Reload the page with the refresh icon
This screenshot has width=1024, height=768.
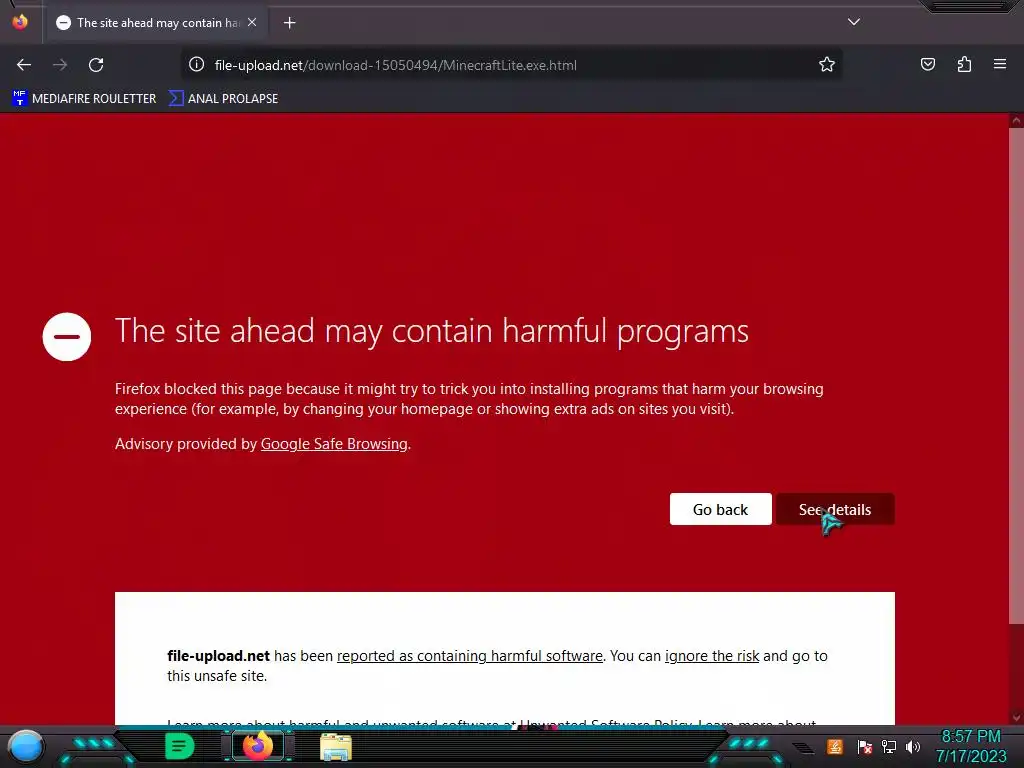(96, 65)
